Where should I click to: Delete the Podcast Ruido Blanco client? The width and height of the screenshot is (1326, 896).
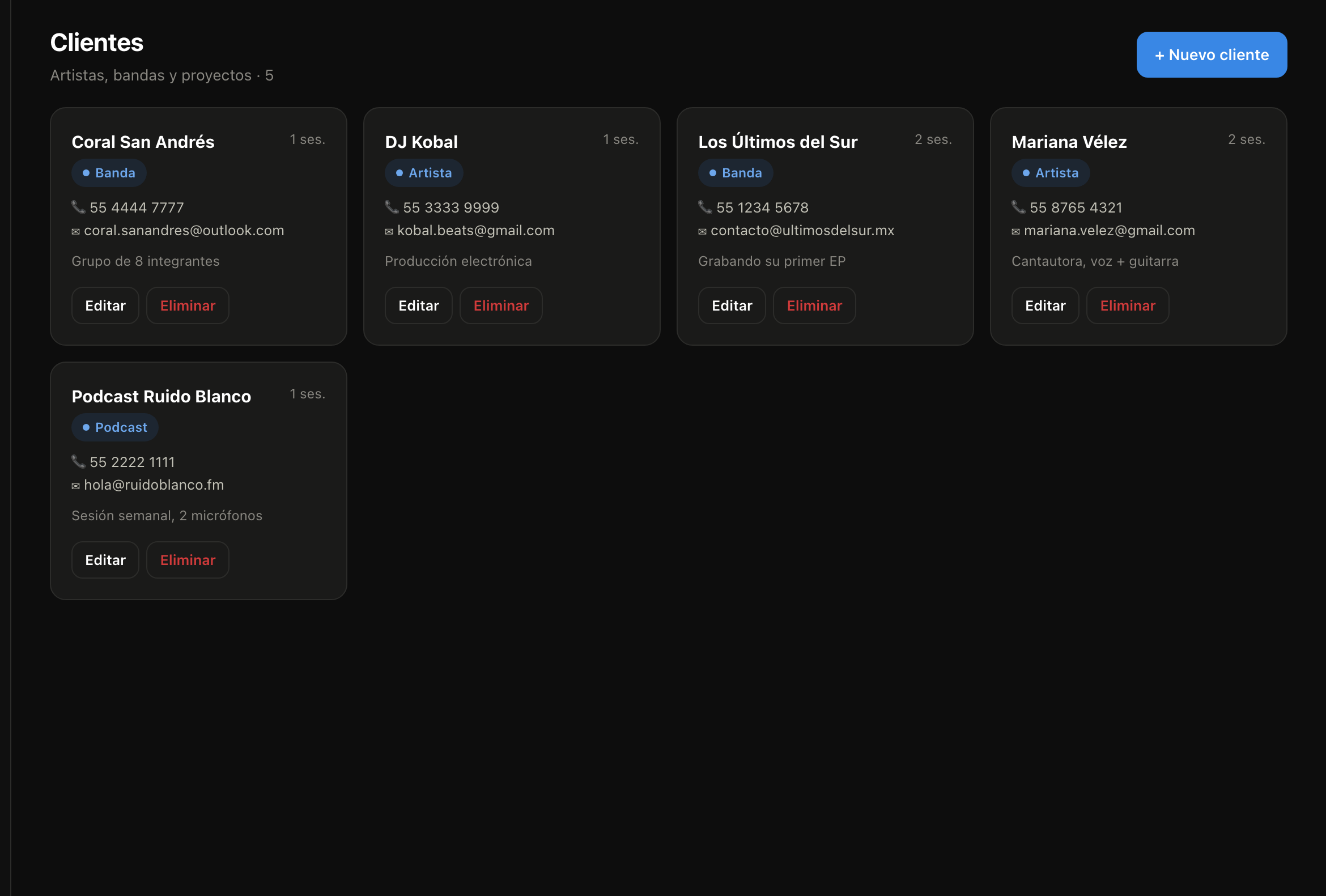point(188,560)
